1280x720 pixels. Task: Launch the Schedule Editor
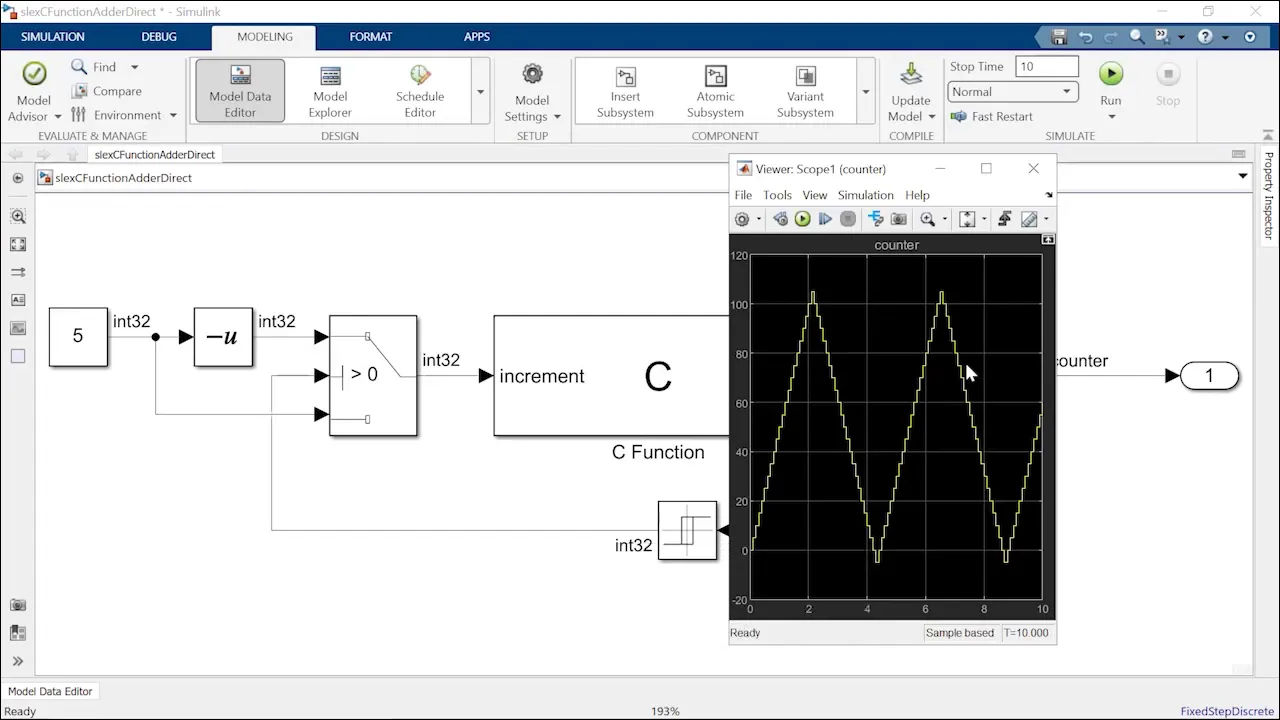point(420,91)
